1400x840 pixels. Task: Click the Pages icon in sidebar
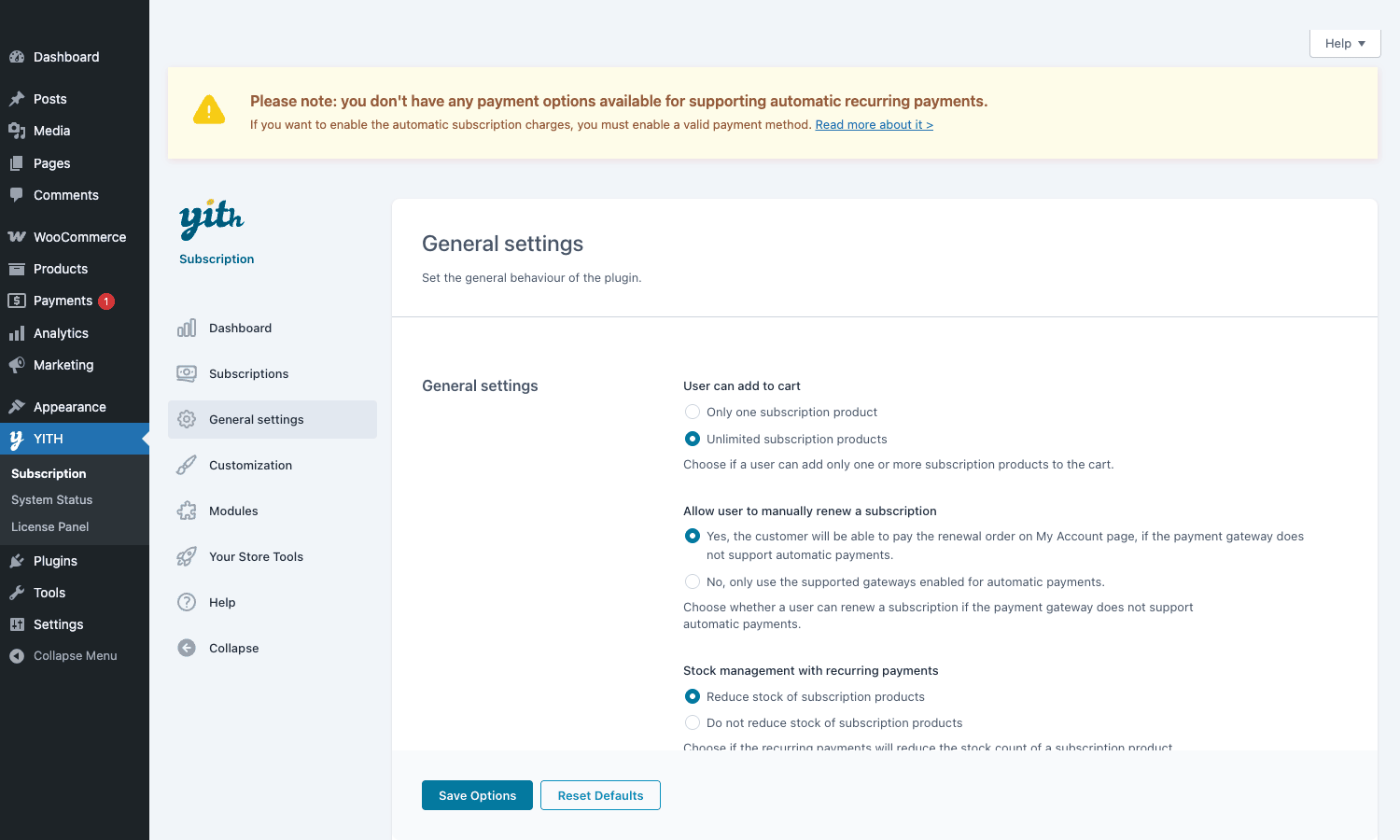tap(17, 163)
